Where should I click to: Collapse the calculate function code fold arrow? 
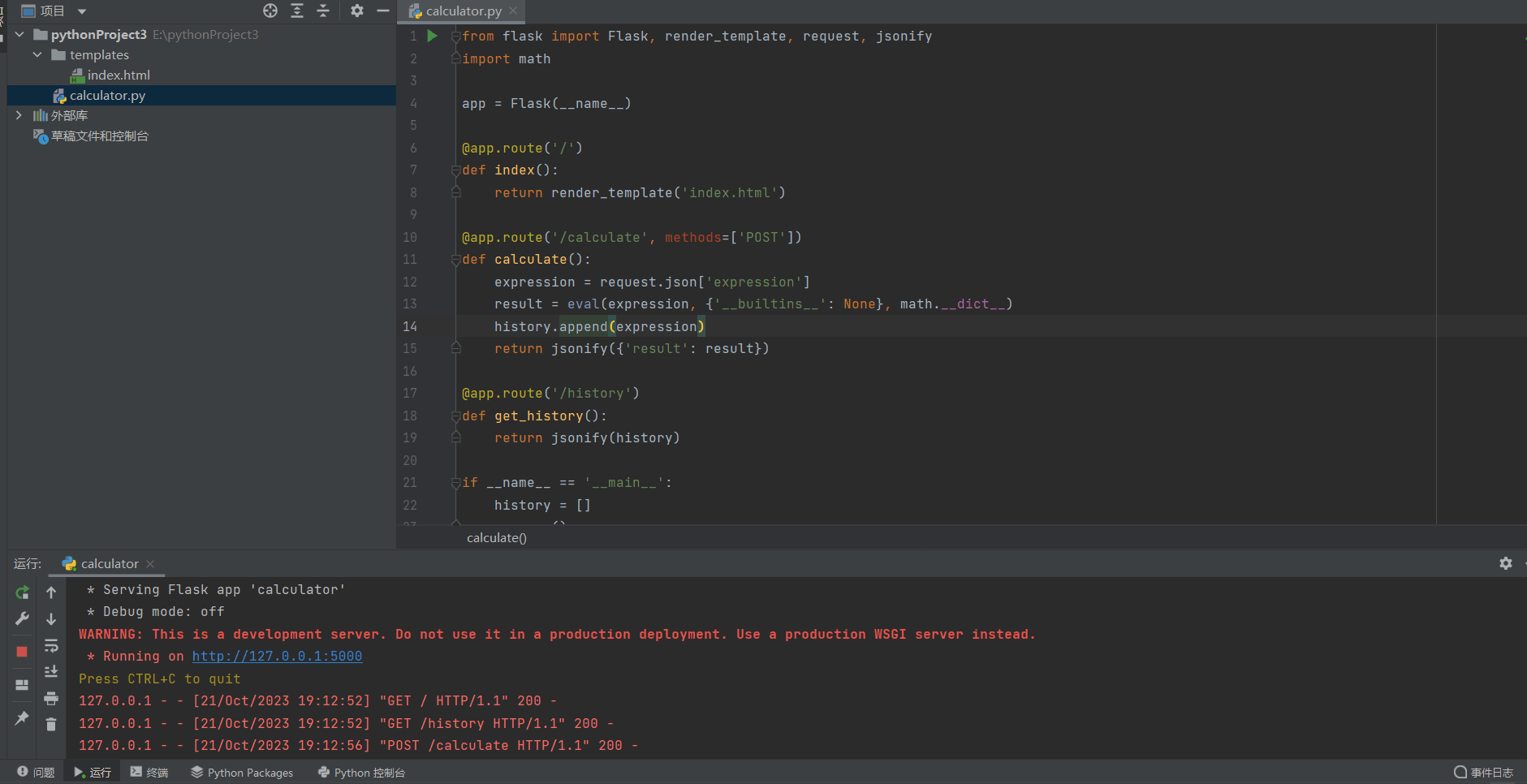coord(455,259)
